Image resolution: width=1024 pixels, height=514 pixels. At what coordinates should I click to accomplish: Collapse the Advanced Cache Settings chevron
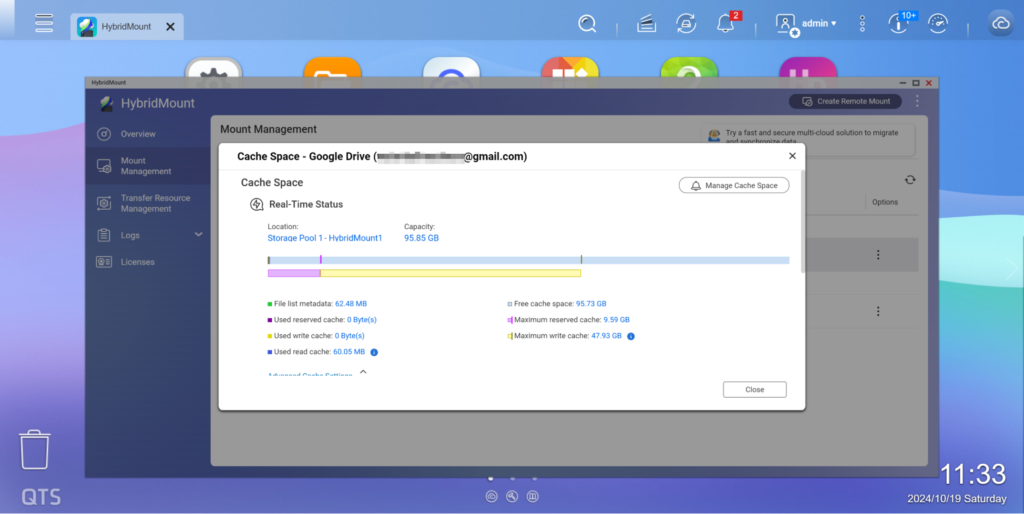363,372
